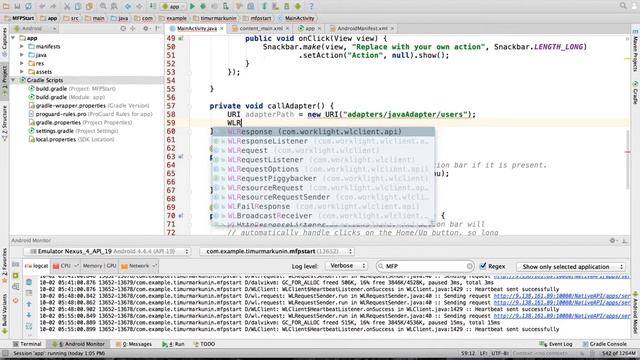
Task: Open the top-right Search Everywhere magnifier
Action: pos(623,6)
